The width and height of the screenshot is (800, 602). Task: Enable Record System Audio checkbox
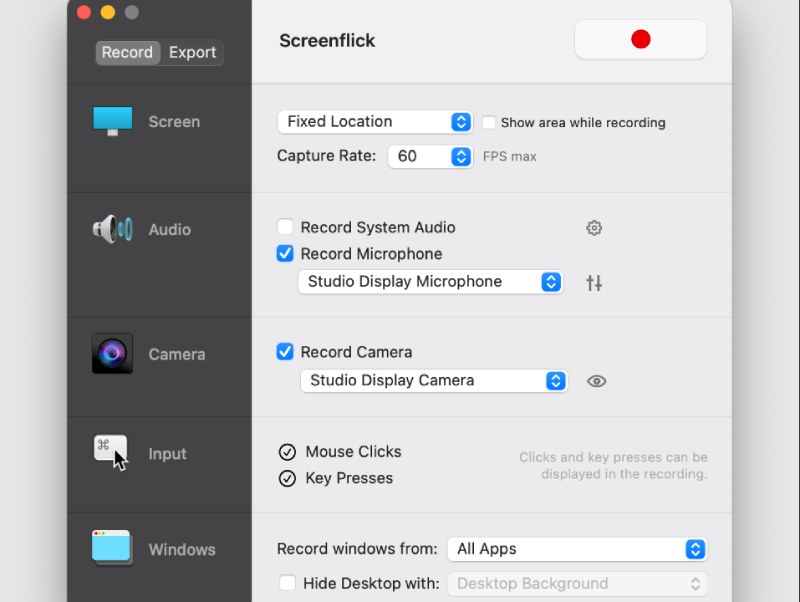coord(286,227)
